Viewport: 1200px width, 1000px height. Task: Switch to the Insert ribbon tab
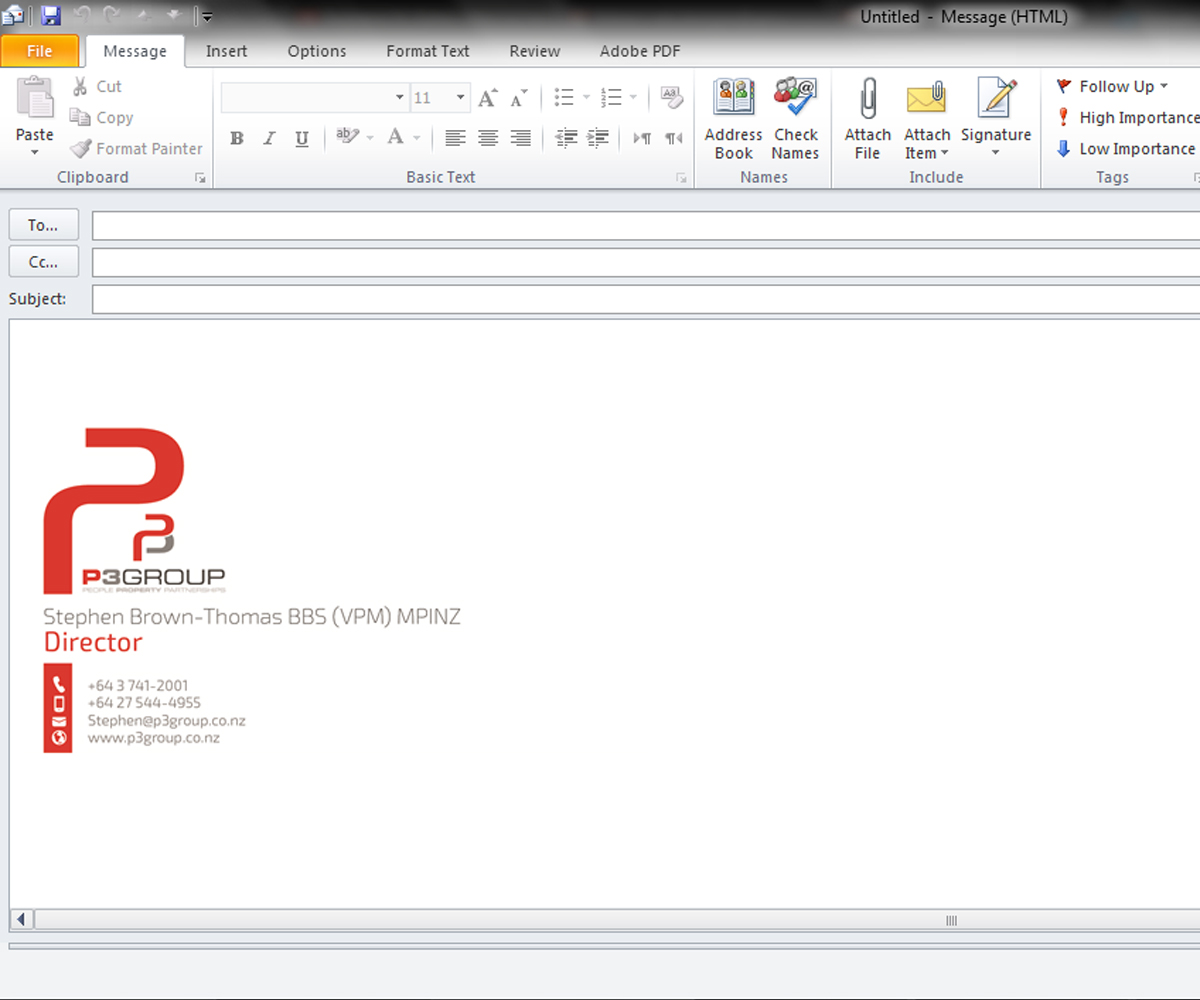(226, 51)
